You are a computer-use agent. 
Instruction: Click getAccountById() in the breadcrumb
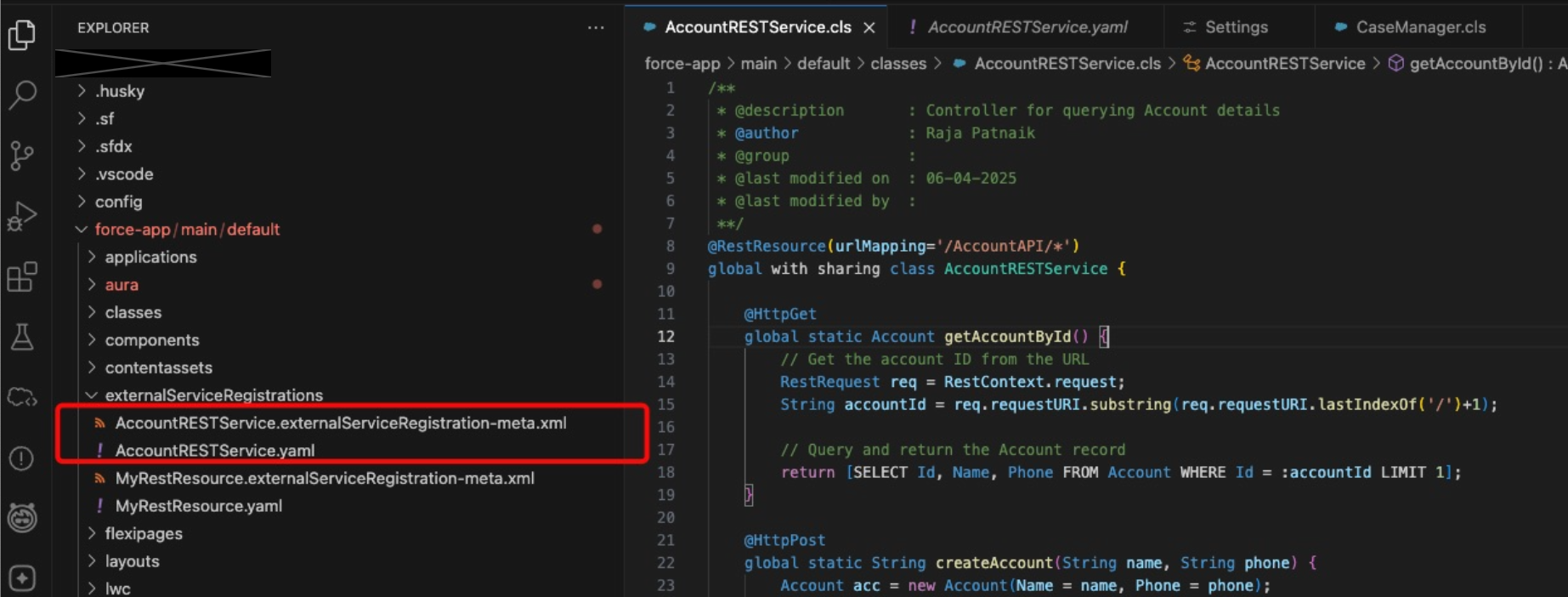click(x=1475, y=64)
